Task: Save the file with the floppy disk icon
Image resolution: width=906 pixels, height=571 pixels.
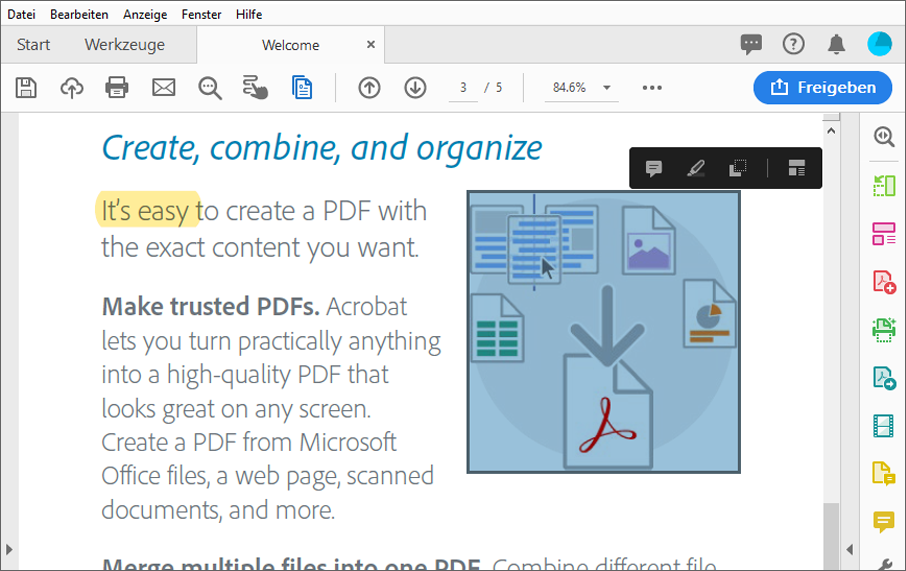Action: [26, 88]
